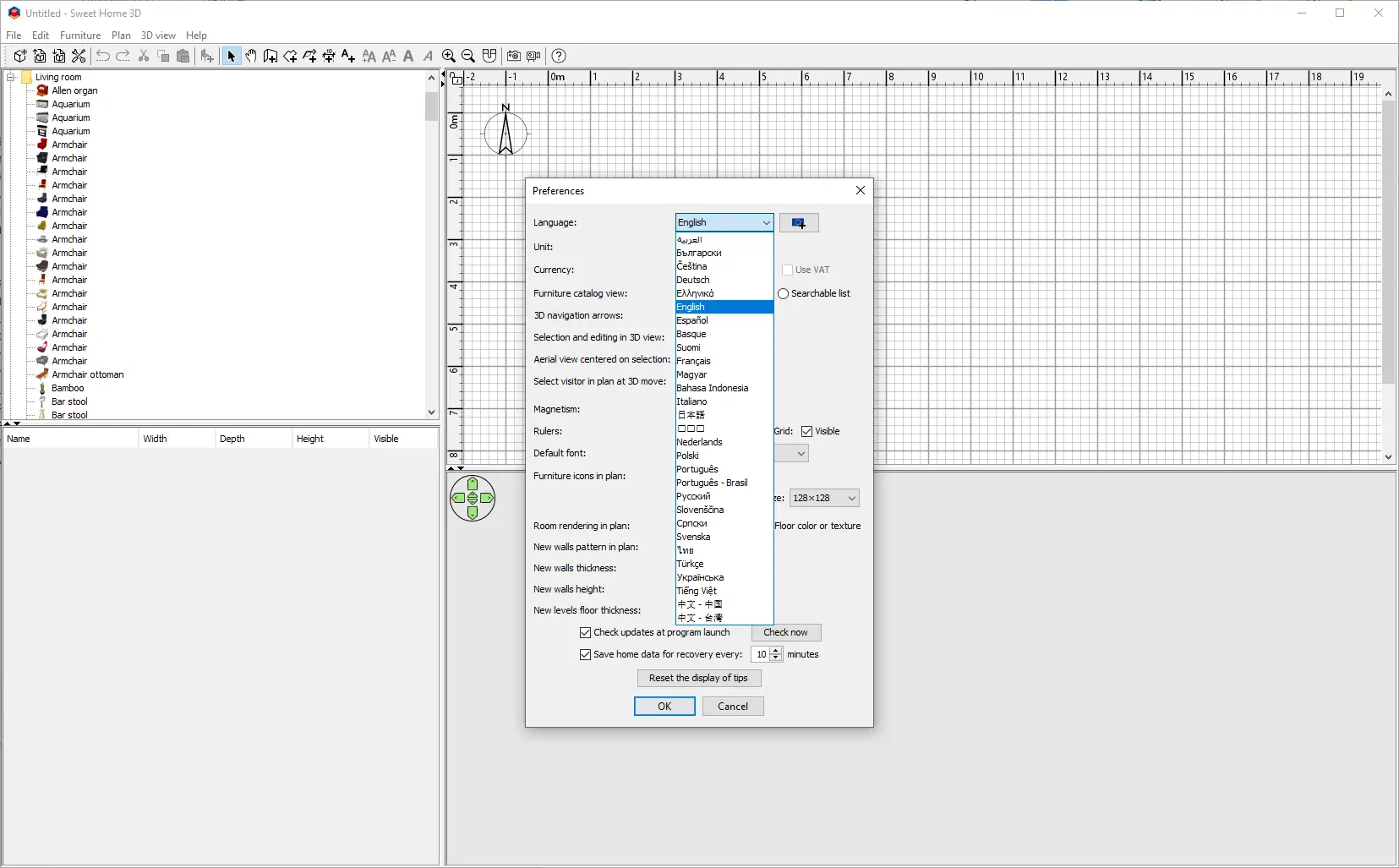This screenshot has width=1399, height=868.
Task: Open the 3D view menu
Action: [158, 35]
